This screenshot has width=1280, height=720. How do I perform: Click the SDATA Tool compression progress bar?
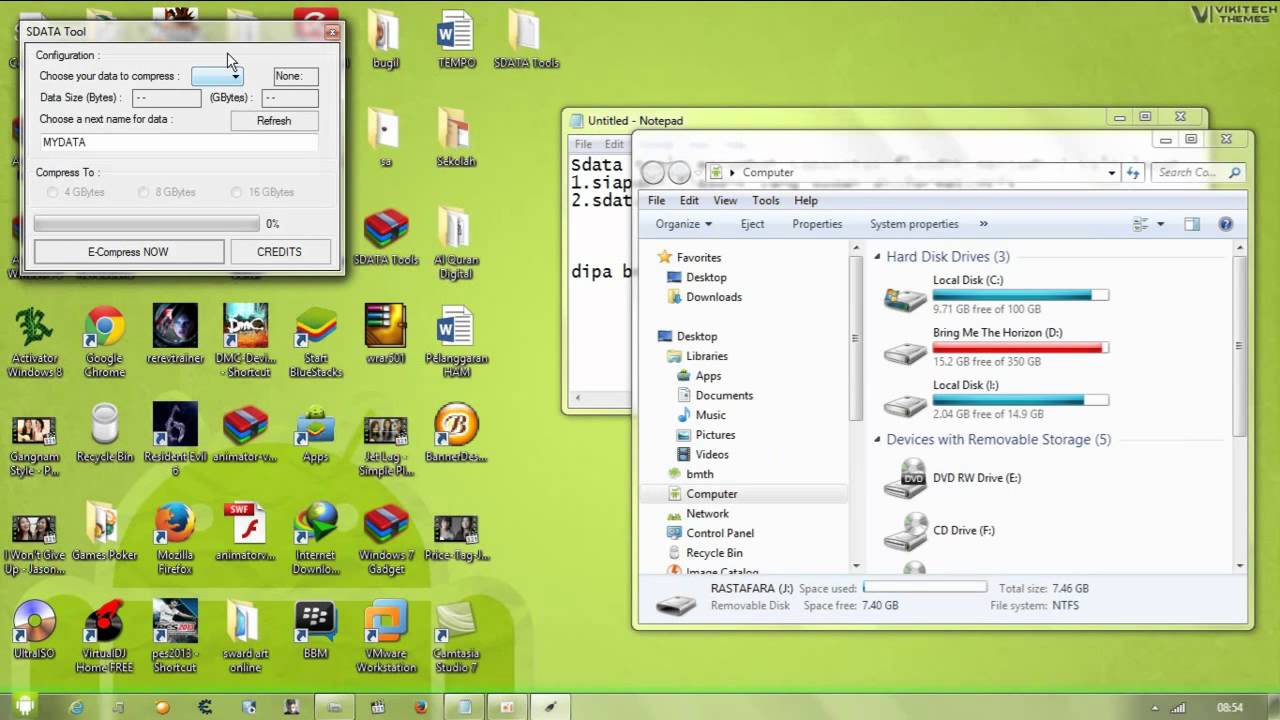coord(147,224)
